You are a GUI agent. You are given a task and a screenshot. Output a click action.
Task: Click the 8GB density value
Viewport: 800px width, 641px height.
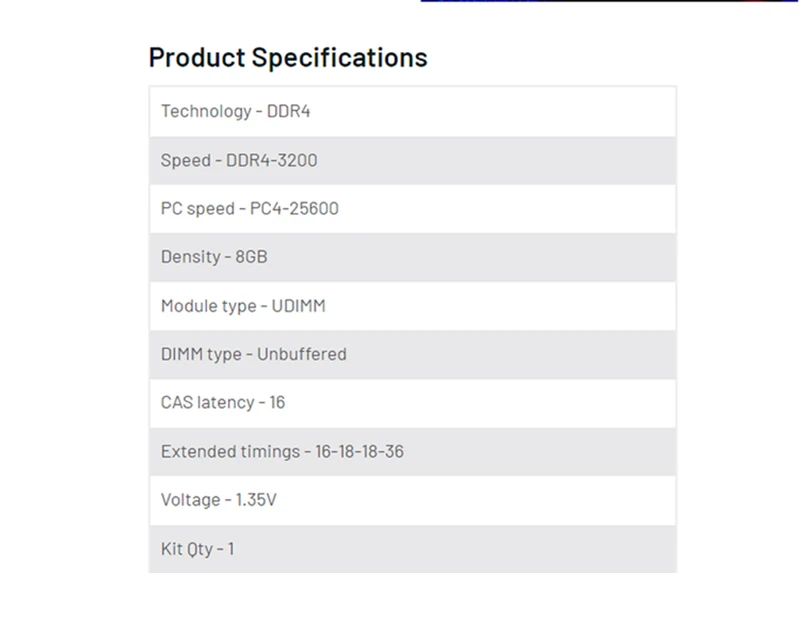point(251,257)
